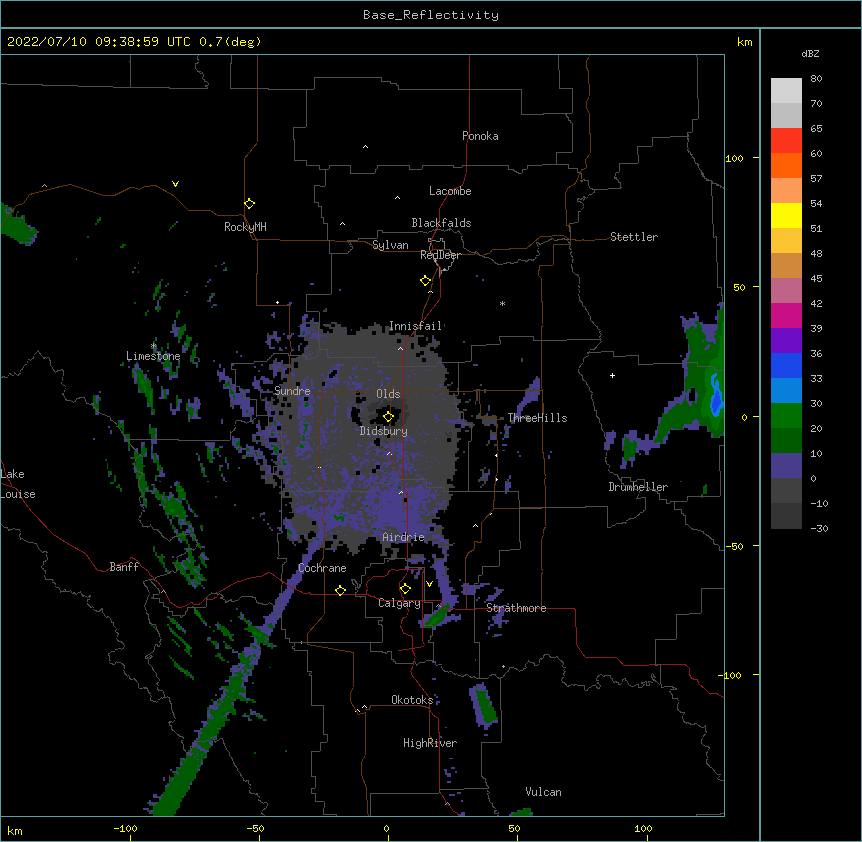Click the Cochrane label
Image resolution: width=862 pixels, height=842 pixels.
pyautogui.click(x=322, y=568)
